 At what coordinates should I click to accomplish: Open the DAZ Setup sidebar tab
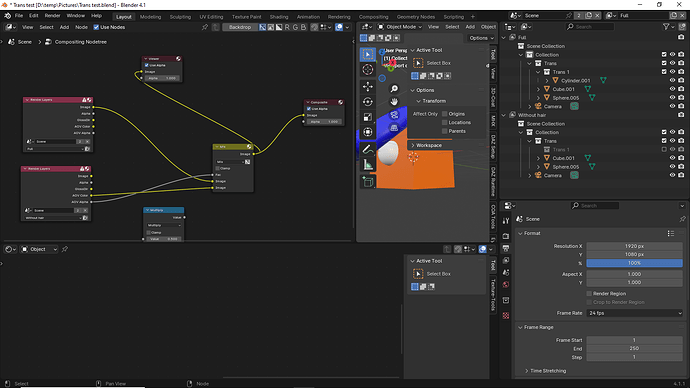click(493, 146)
